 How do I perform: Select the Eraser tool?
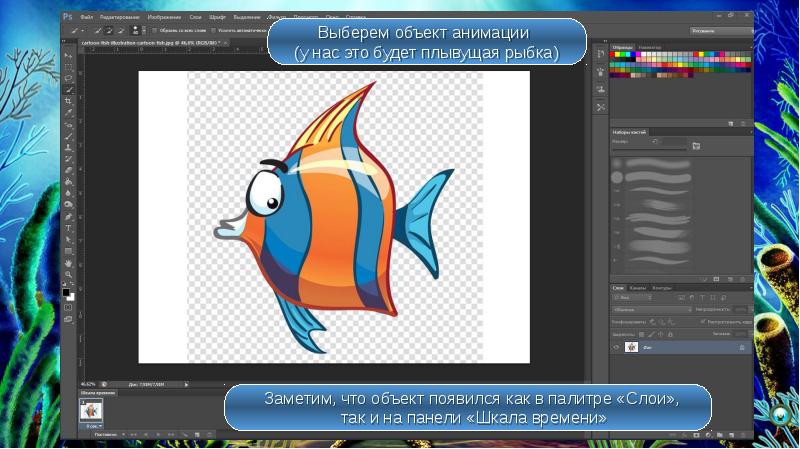(x=68, y=170)
